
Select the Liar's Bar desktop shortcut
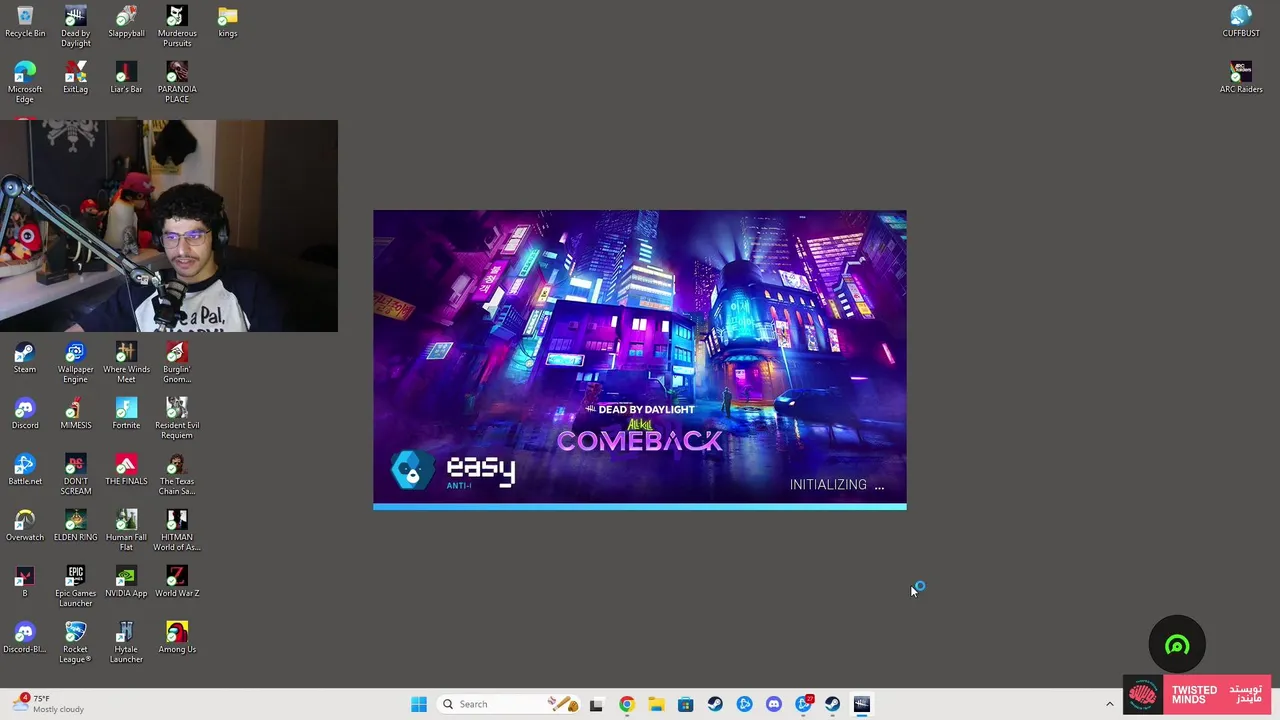click(126, 78)
